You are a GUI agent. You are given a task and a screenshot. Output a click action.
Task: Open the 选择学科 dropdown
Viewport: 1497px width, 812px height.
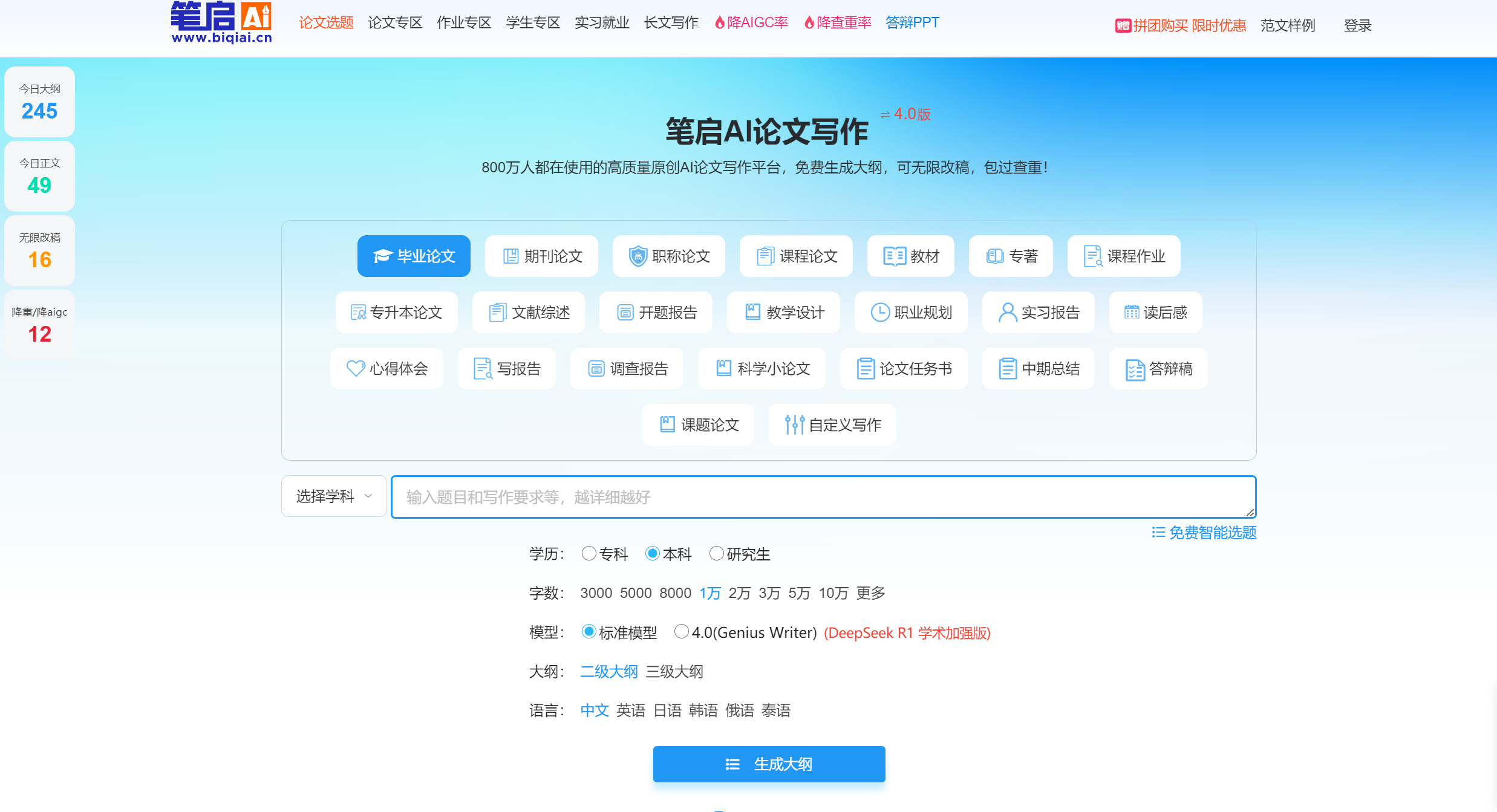tap(333, 496)
